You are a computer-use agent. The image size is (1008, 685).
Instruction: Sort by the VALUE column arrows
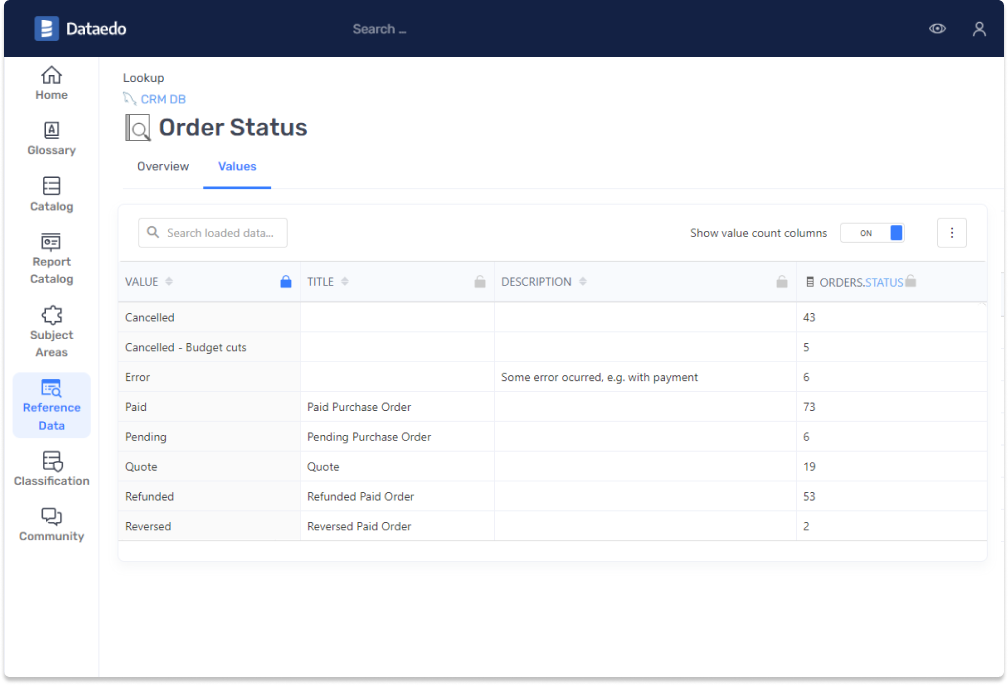click(169, 282)
